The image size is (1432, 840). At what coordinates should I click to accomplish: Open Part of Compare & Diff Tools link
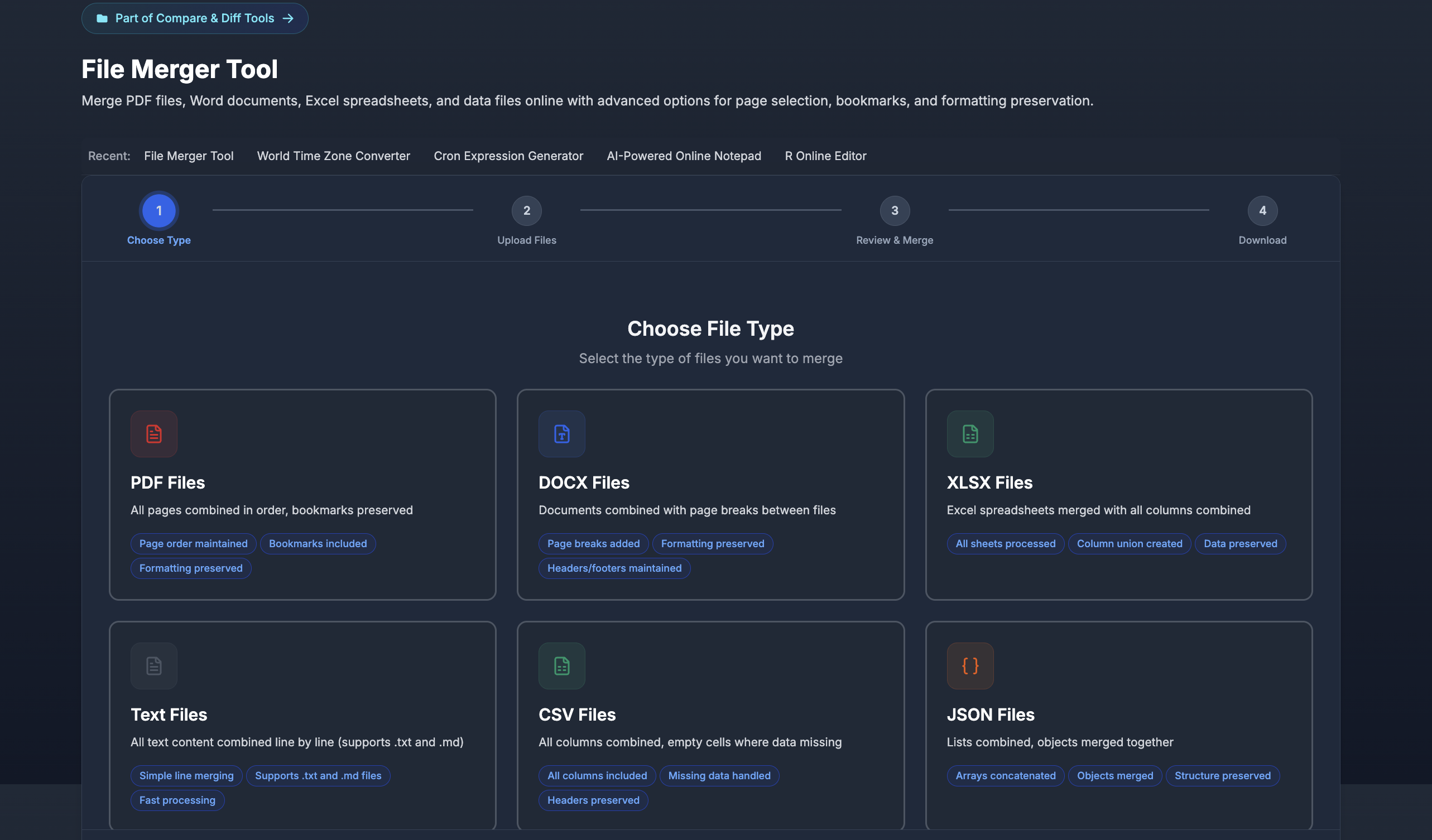[194, 18]
